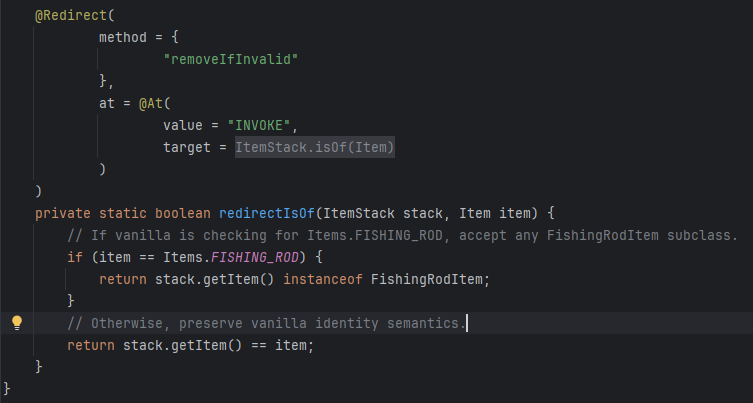Click the "private" keyword in the method signature
The image size is (753, 403).
point(63,213)
